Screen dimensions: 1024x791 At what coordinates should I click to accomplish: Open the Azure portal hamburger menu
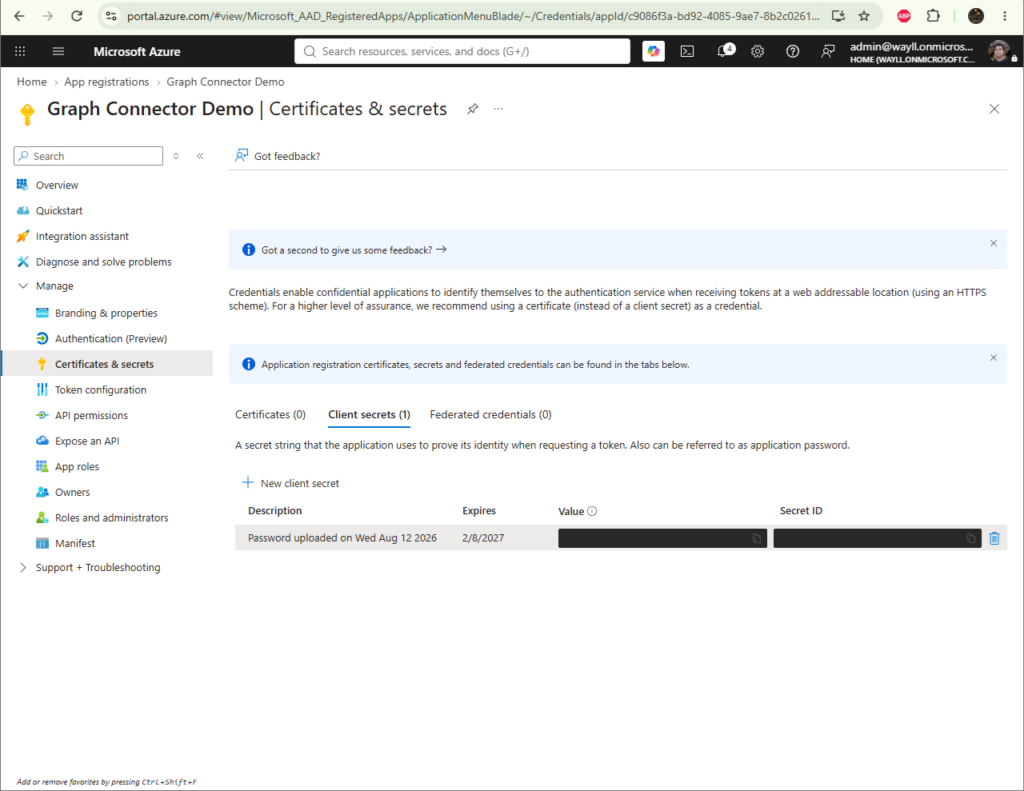click(x=58, y=51)
